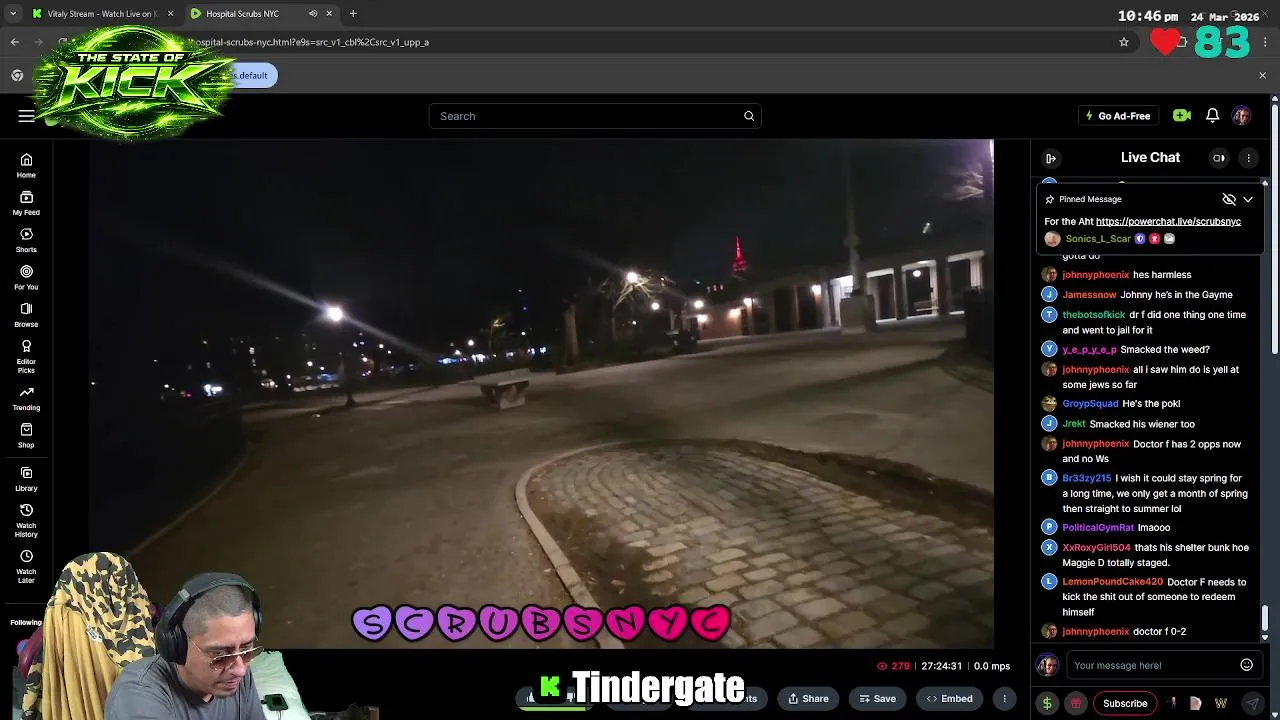This screenshot has height=720, width=1280.
Task: Click username PoliticalGymRat in chat
Action: pos(1098,528)
